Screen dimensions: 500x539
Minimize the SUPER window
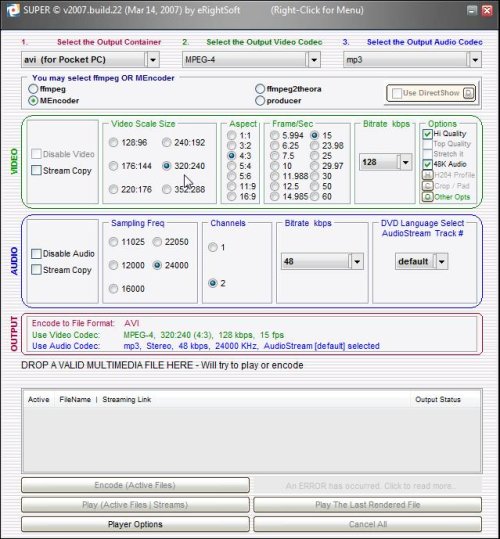click(x=472, y=10)
